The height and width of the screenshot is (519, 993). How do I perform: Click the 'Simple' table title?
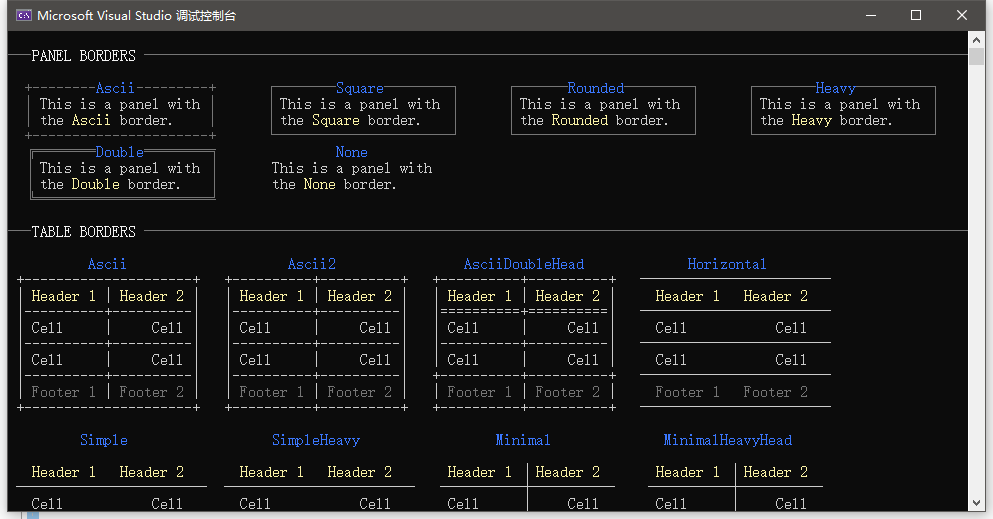point(104,440)
